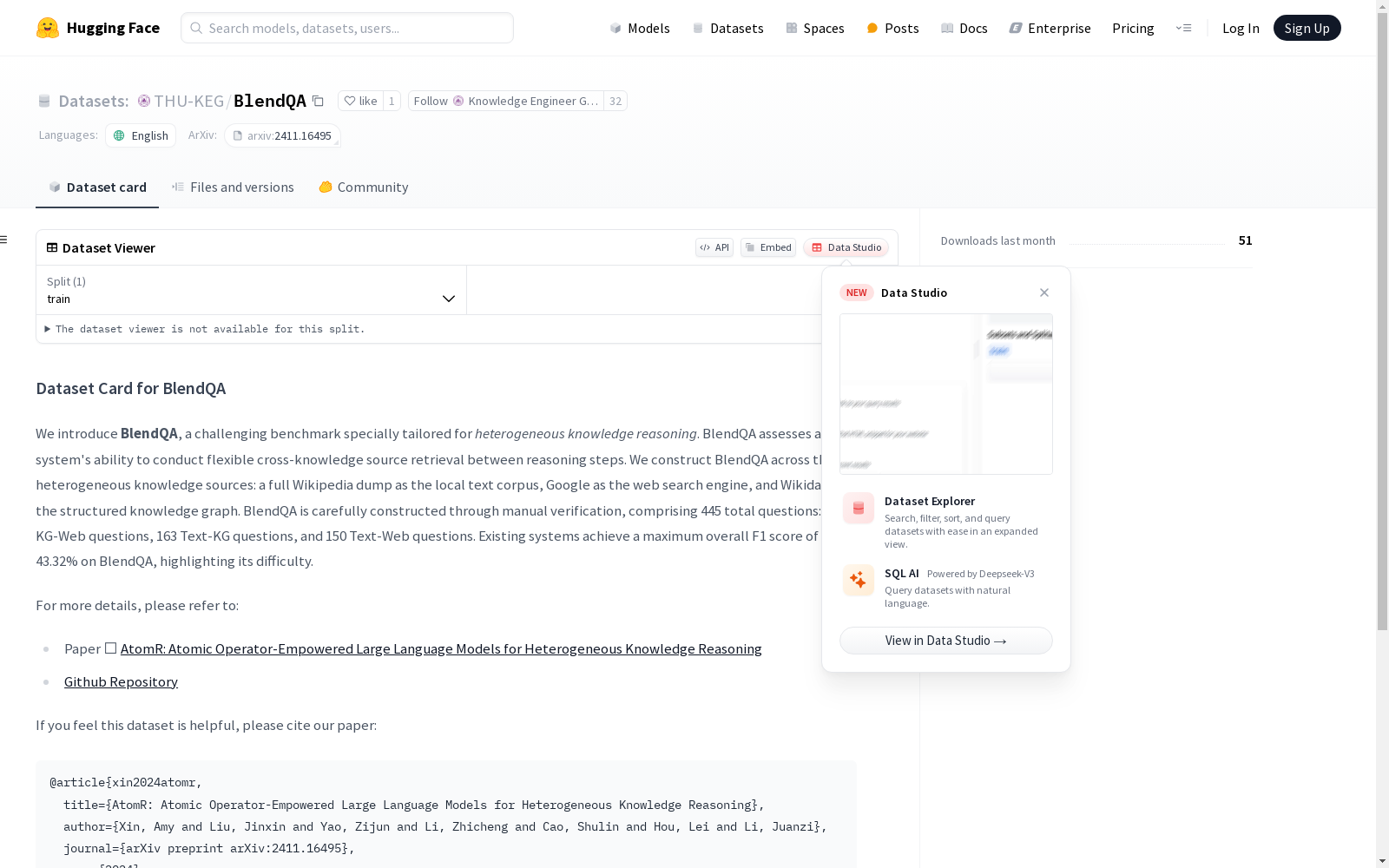Click the Embed button
Screen dimensions: 1389x868
coord(768,247)
